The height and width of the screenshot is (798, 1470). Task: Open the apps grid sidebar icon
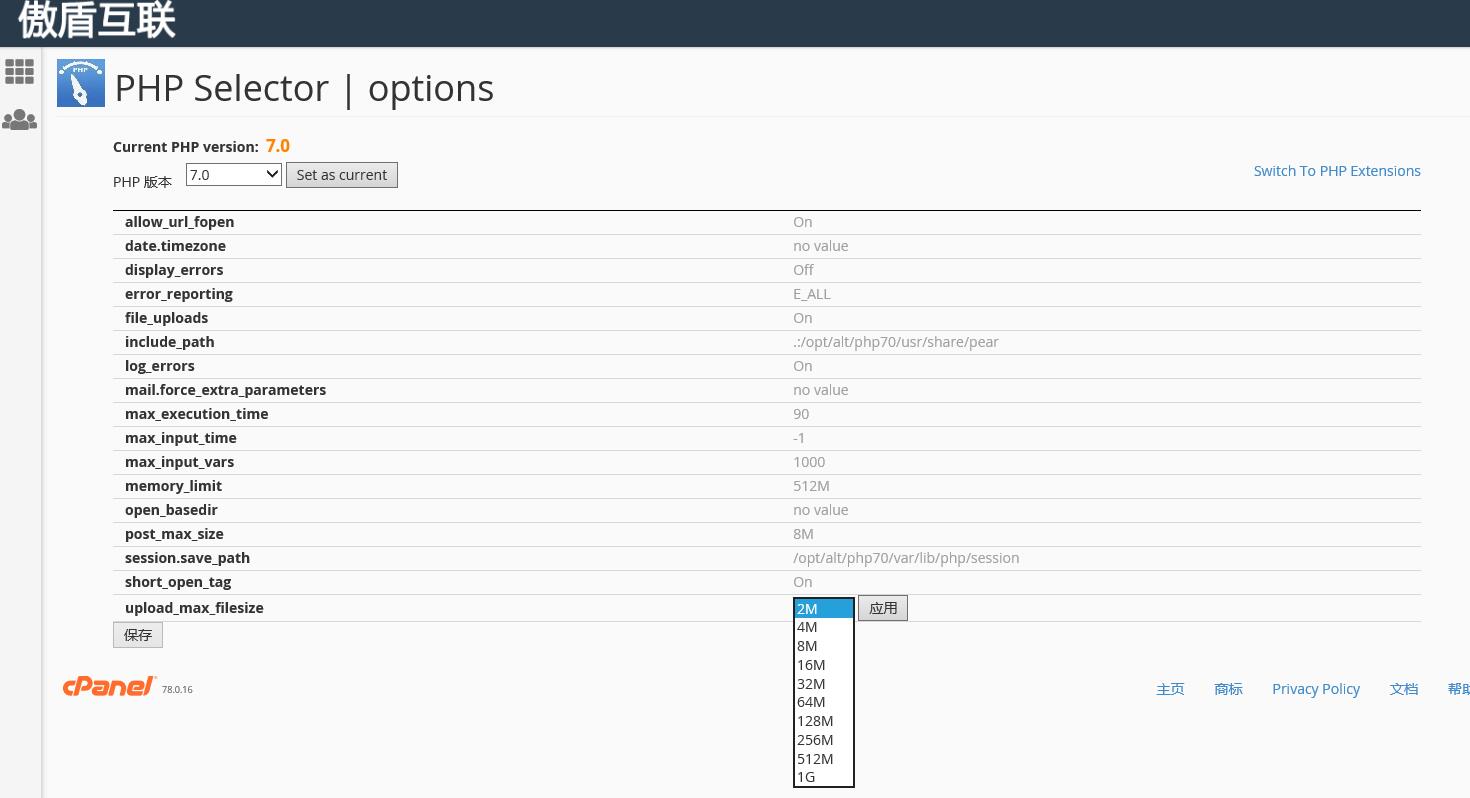(x=20, y=71)
